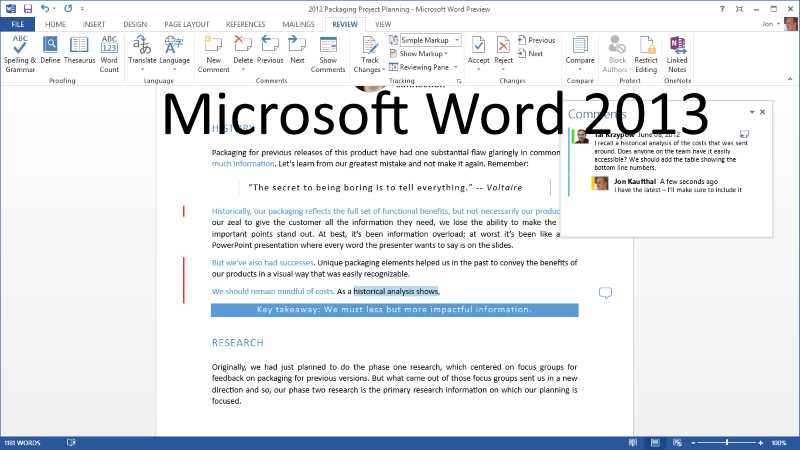Insert a New Comment
The height and width of the screenshot is (450, 800).
point(213,51)
